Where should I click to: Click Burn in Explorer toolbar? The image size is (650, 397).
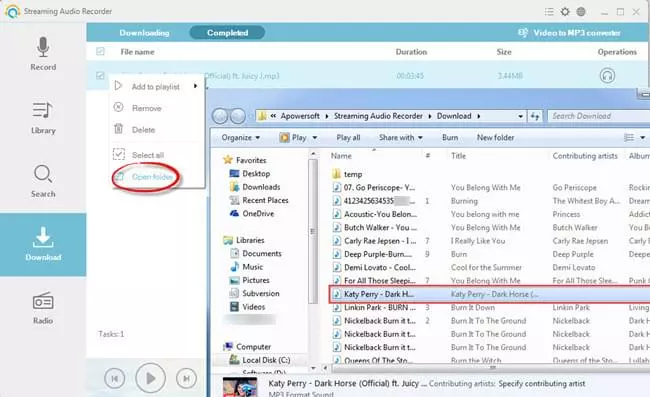pyautogui.click(x=450, y=138)
